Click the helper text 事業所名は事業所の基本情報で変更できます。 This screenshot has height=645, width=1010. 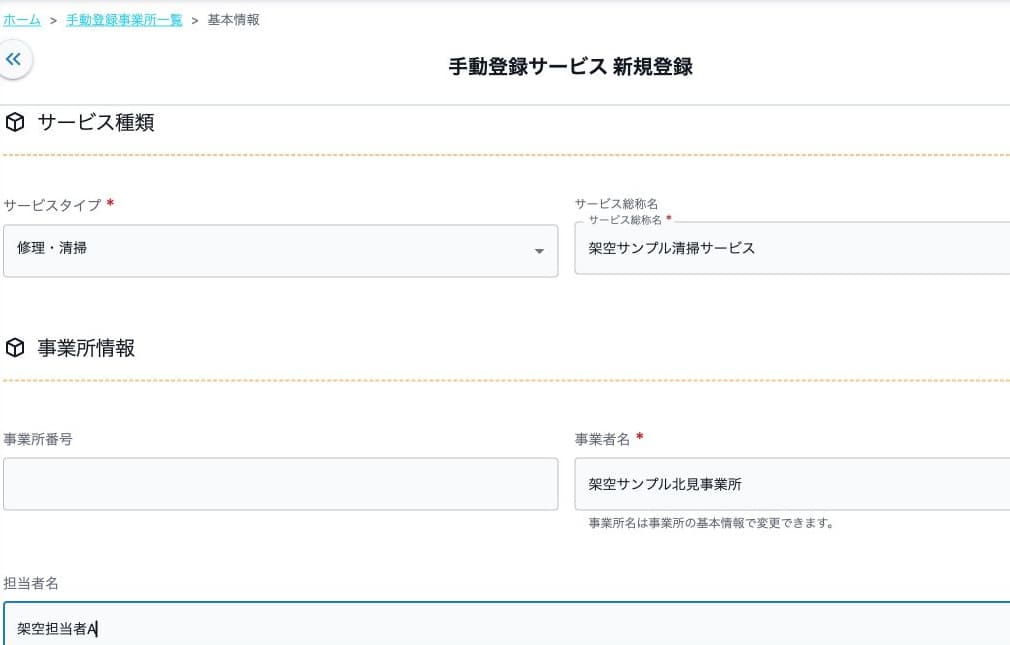coord(712,523)
